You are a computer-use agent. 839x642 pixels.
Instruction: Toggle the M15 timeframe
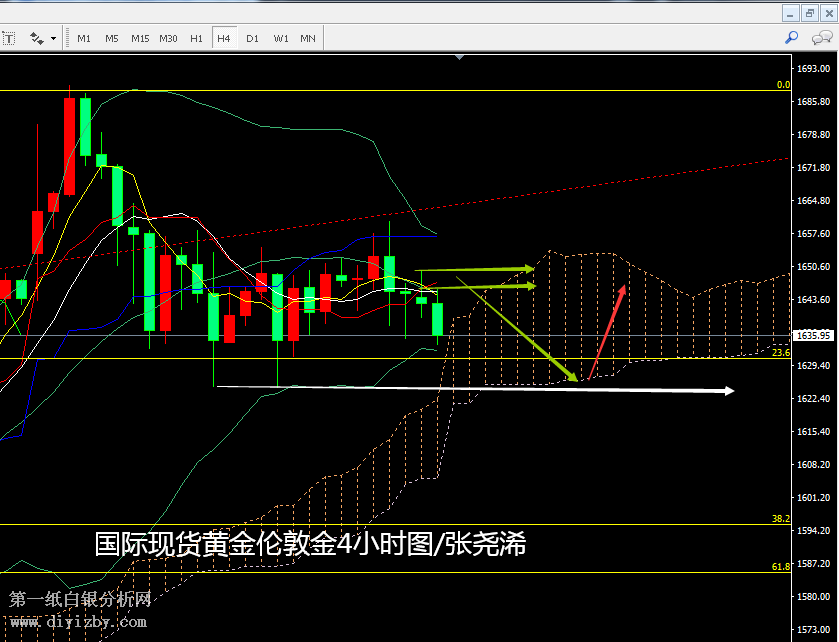(x=139, y=38)
